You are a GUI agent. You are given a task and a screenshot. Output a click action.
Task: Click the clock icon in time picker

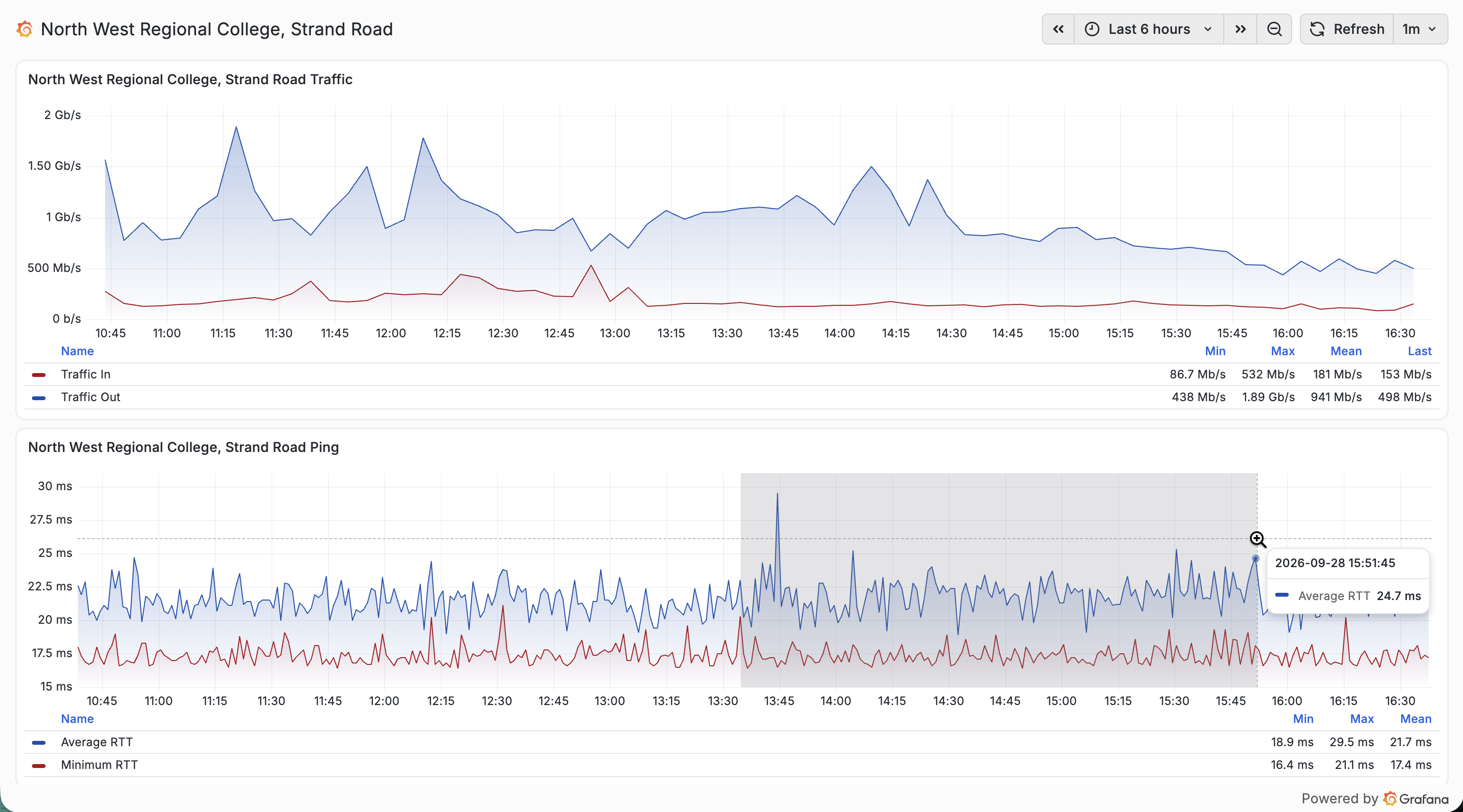point(1092,29)
